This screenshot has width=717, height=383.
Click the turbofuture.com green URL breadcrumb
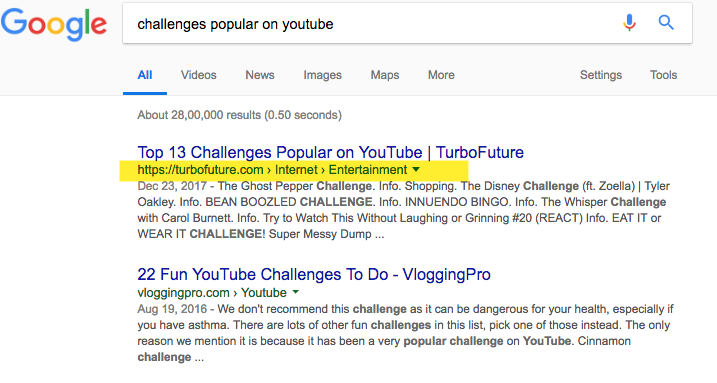(x=272, y=170)
